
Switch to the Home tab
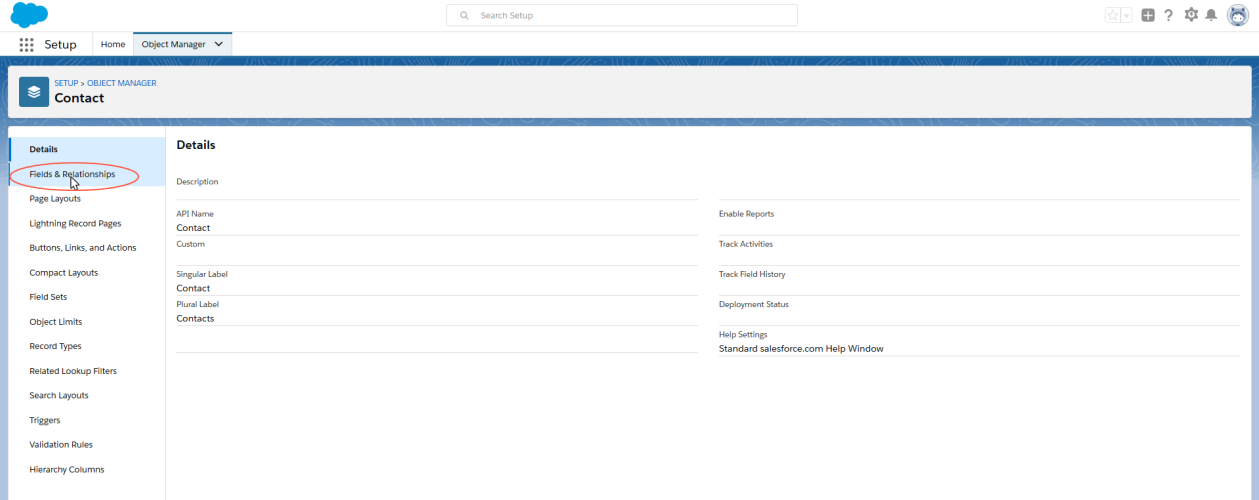click(113, 44)
